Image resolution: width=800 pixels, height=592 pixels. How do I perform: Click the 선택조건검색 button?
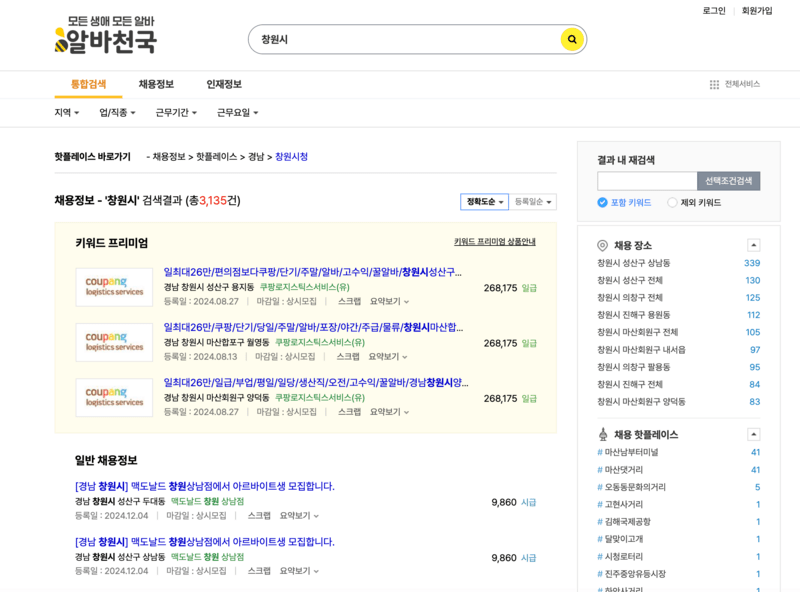click(x=731, y=179)
